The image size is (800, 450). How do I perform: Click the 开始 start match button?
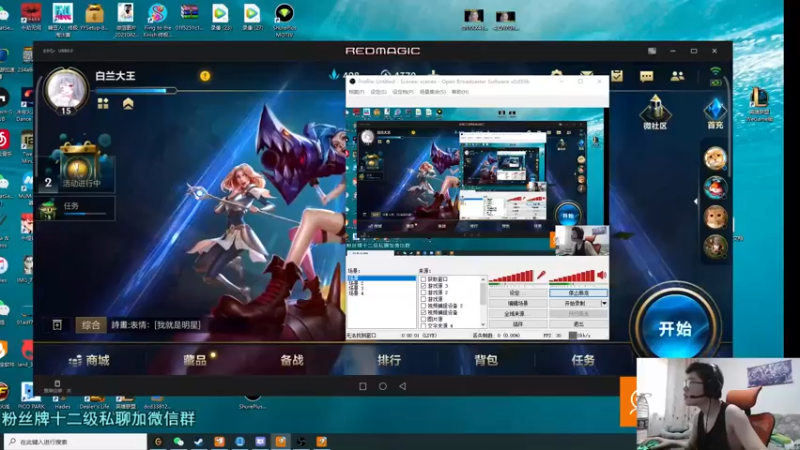(x=675, y=329)
